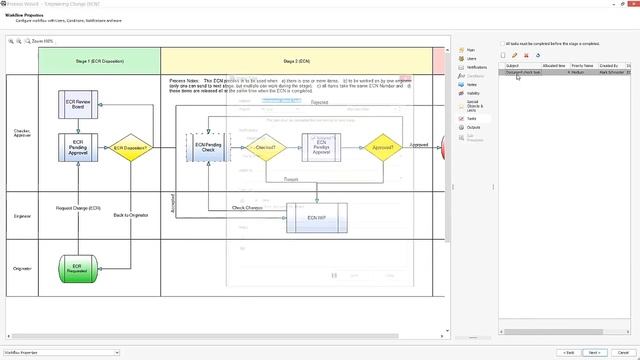The image size is (640, 360).
Task: Click the delete task red X icon
Action: coord(527,55)
